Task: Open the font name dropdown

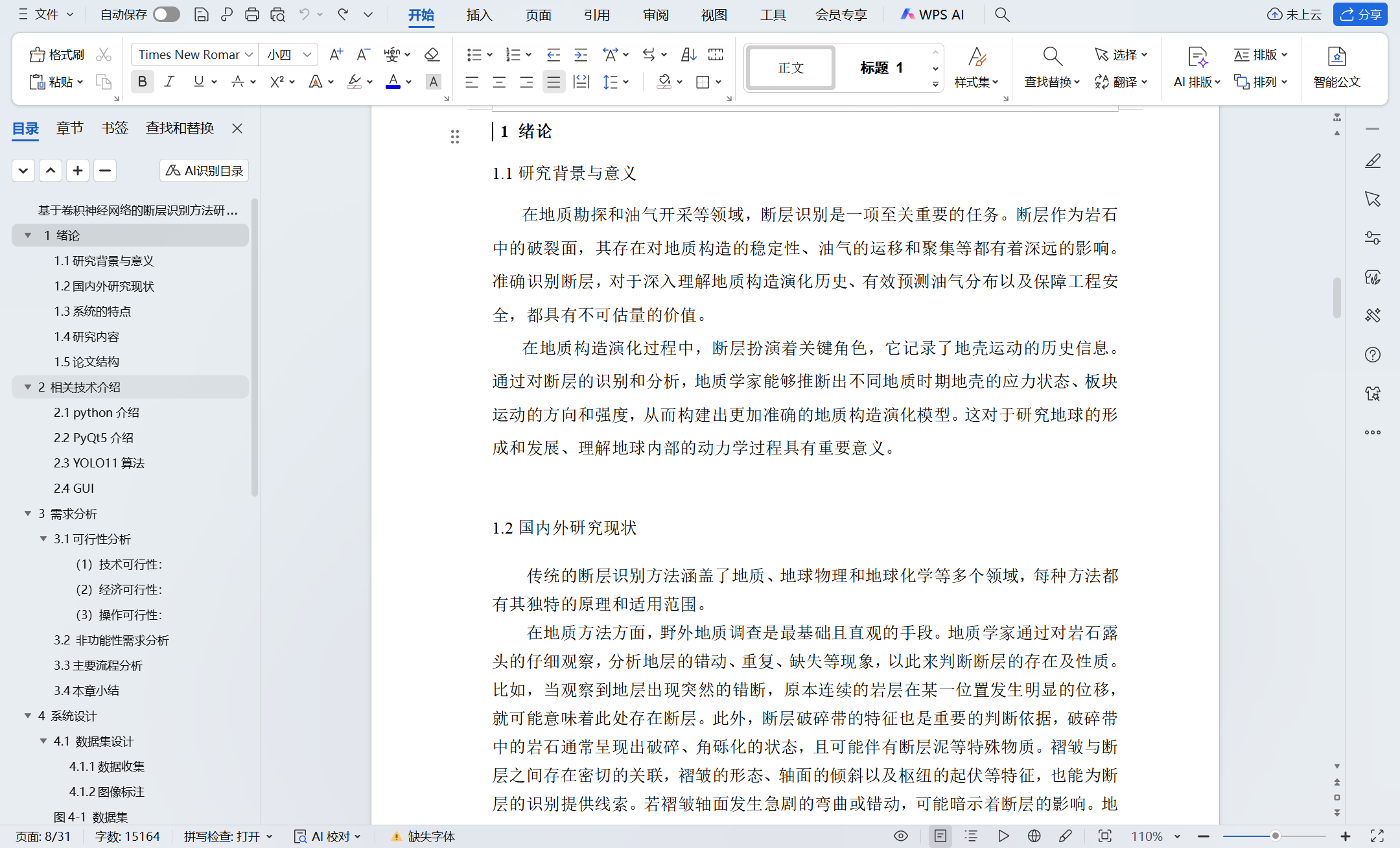Action: pos(249,55)
